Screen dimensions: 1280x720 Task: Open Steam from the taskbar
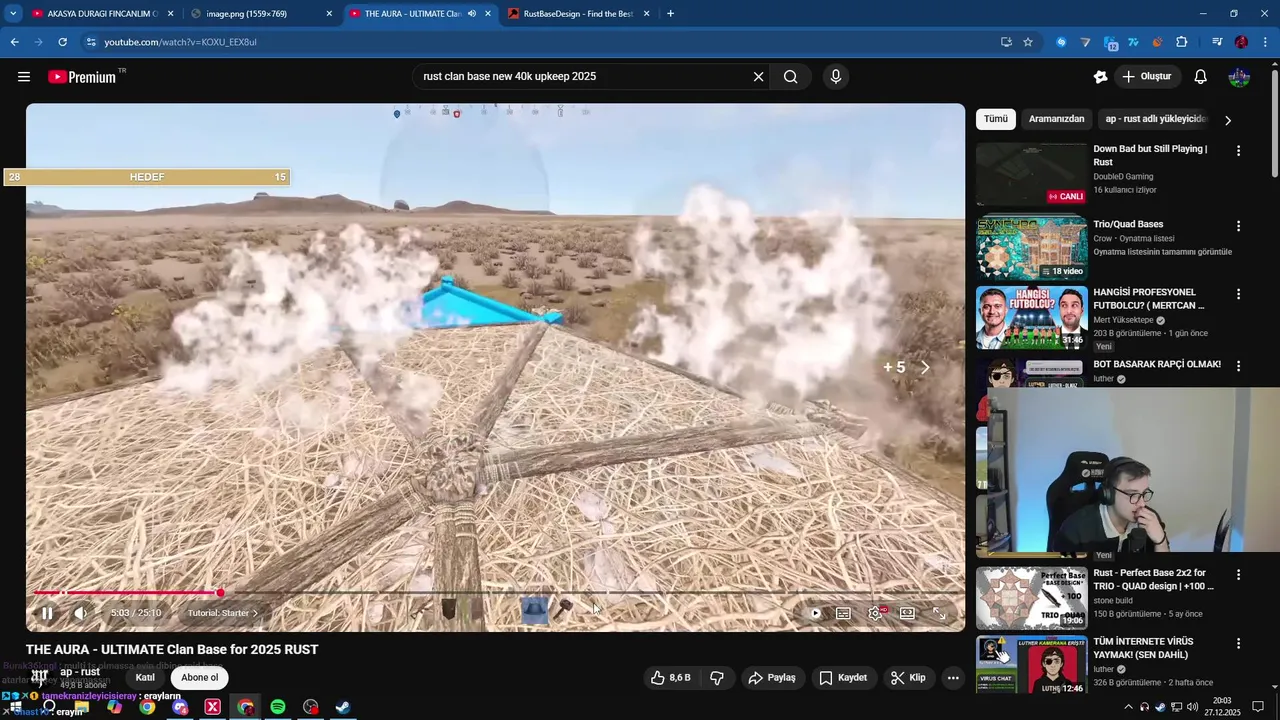[x=342, y=707]
